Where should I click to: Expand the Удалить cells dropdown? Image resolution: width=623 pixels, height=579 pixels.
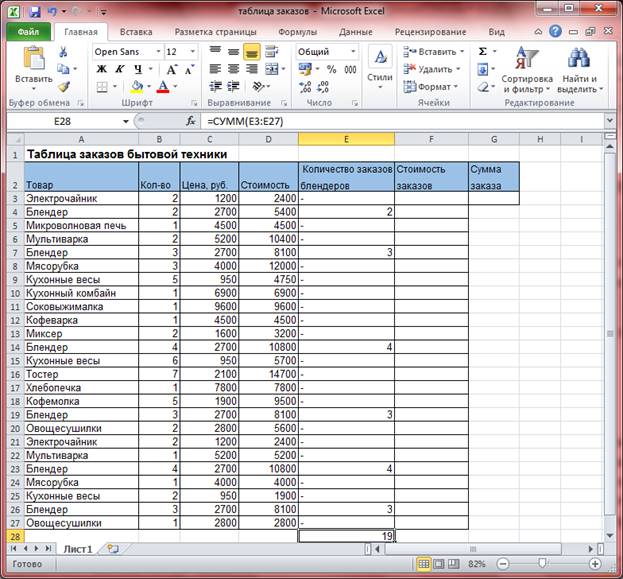click(458, 69)
